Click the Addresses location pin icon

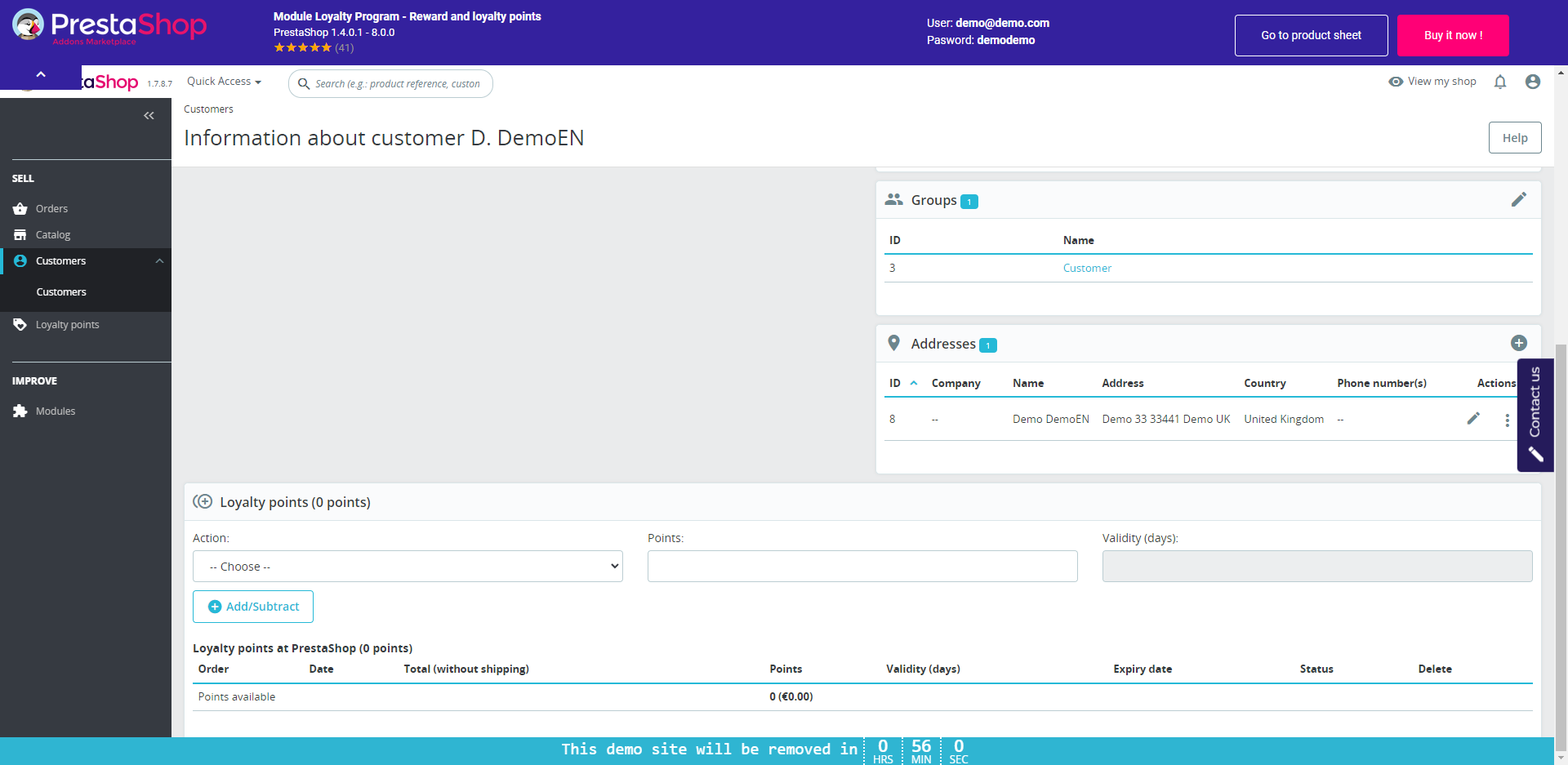coord(894,343)
